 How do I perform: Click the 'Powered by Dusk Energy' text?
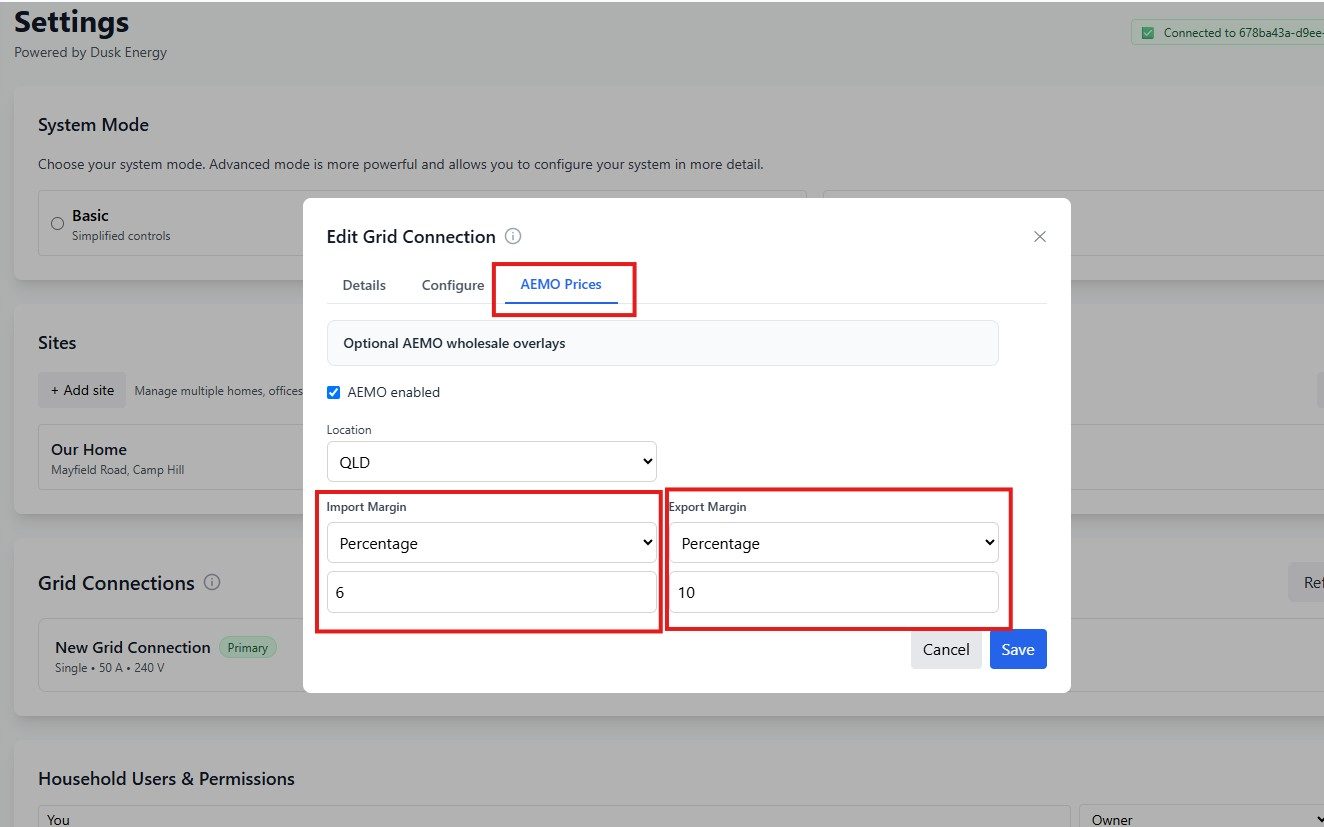click(x=90, y=52)
